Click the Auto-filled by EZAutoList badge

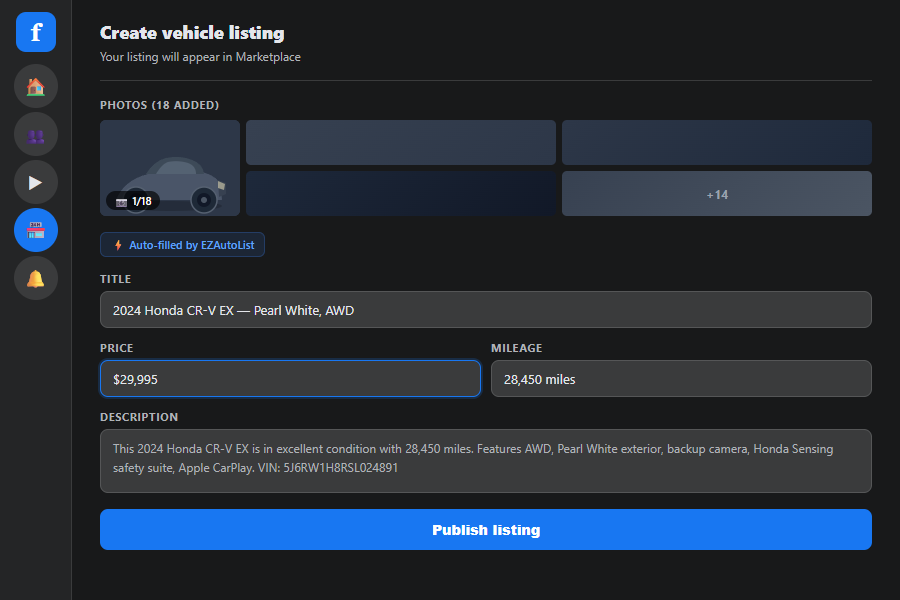[x=182, y=244]
